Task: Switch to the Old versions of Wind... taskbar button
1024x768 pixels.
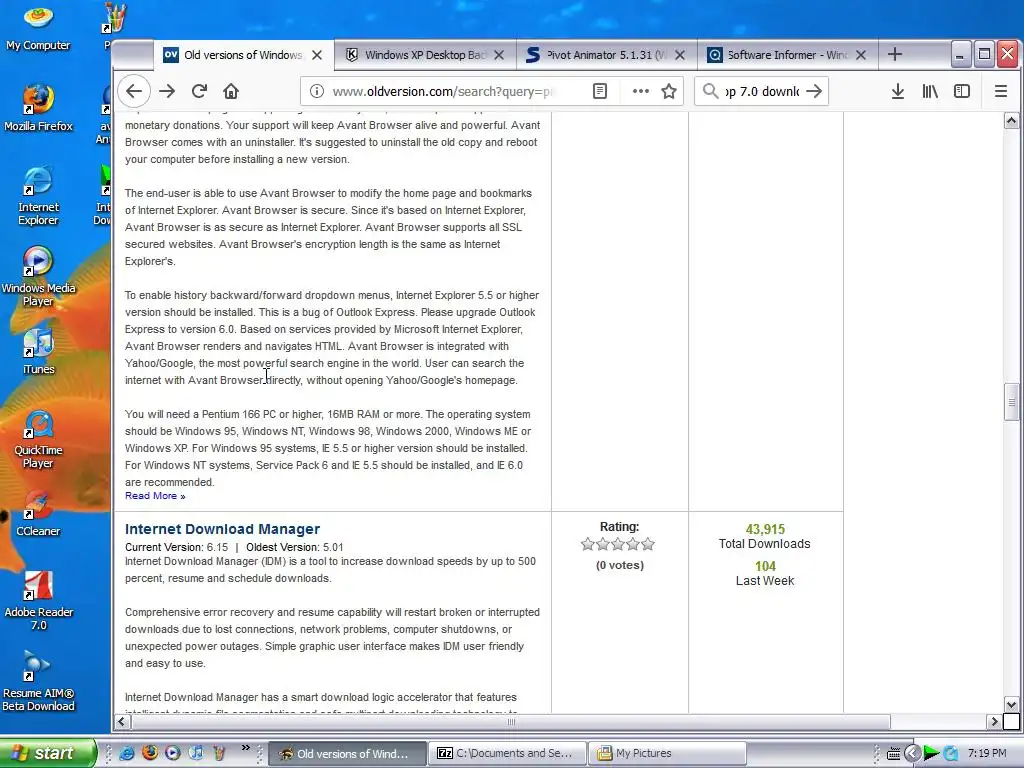Action: pos(347,754)
